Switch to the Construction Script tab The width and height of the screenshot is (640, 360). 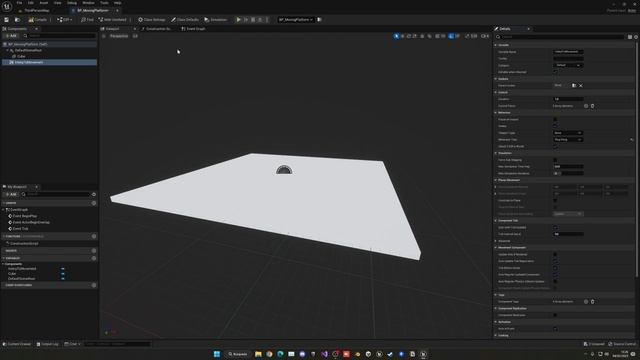(x=157, y=29)
